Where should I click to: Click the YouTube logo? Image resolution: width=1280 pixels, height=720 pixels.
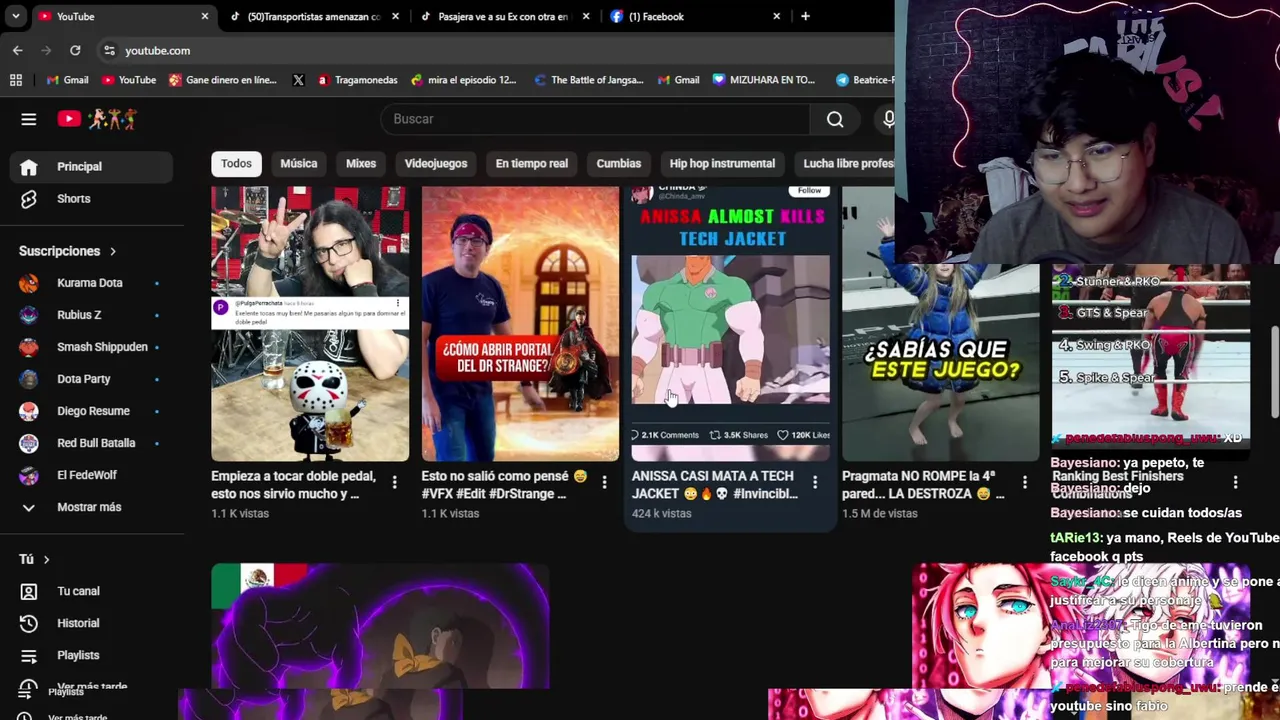[97, 119]
